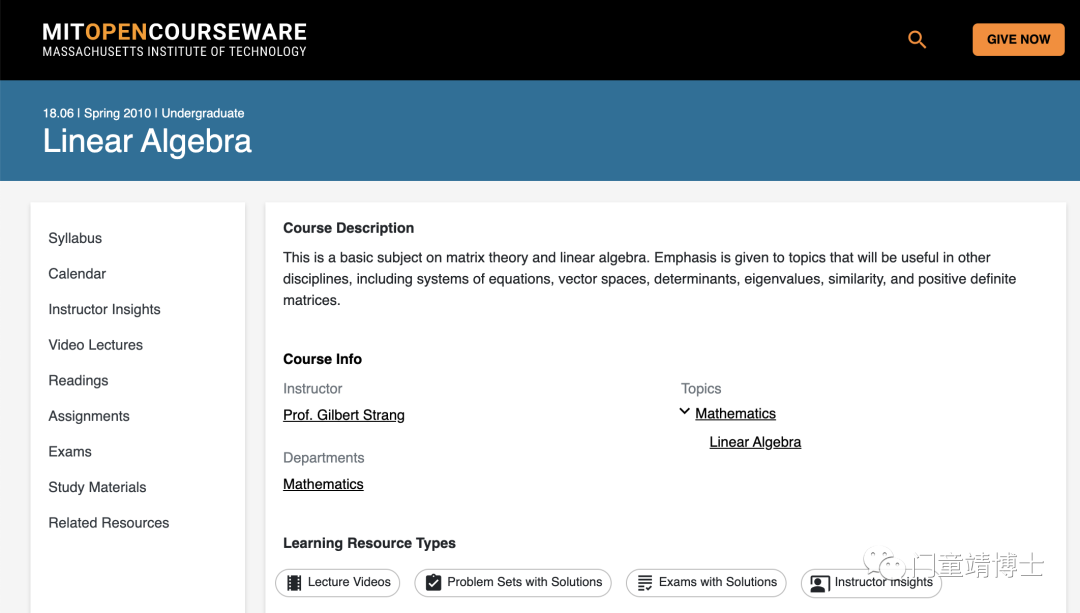Viewport: 1080px width, 613px height.
Task: Click the Lecture Videos film icon
Action: (294, 583)
